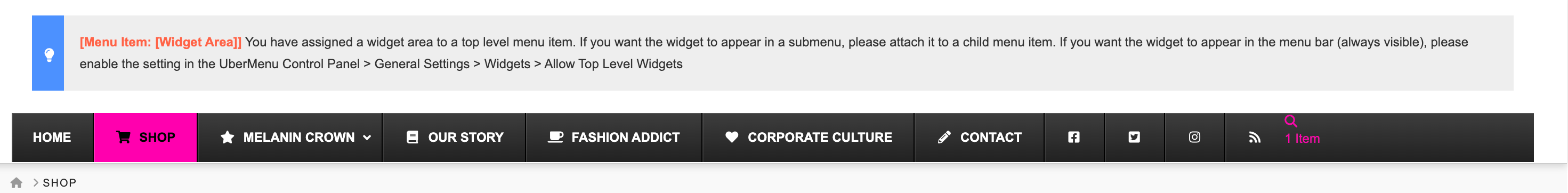Image resolution: width=1568 pixels, height=193 pixels.
Task: Open the Our Story menu item
Action: click(454, 138)
